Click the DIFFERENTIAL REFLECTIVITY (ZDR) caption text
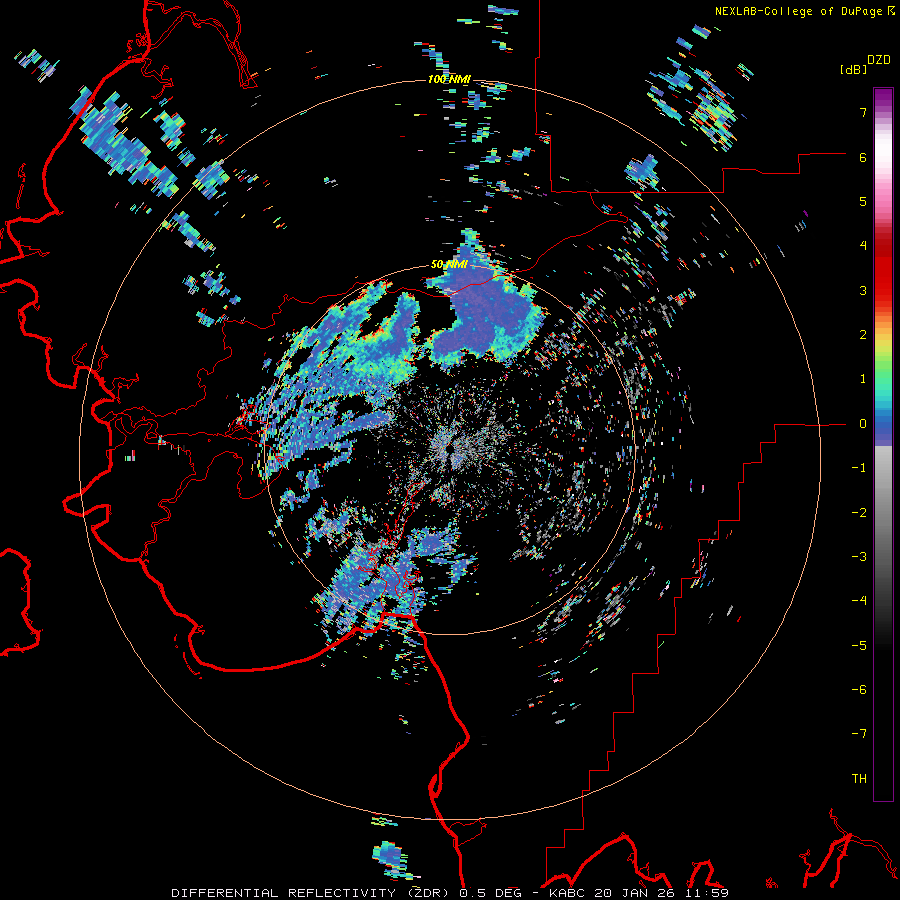 pos(312,893)
